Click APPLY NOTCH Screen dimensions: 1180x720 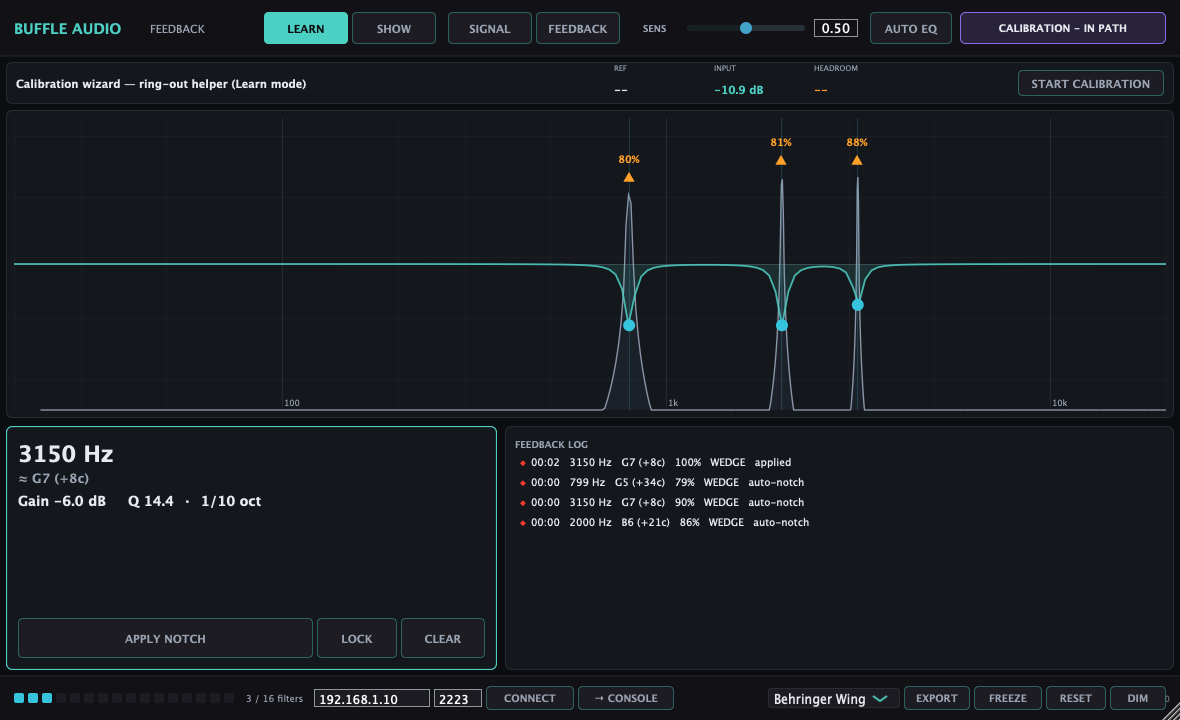(165, 639)
